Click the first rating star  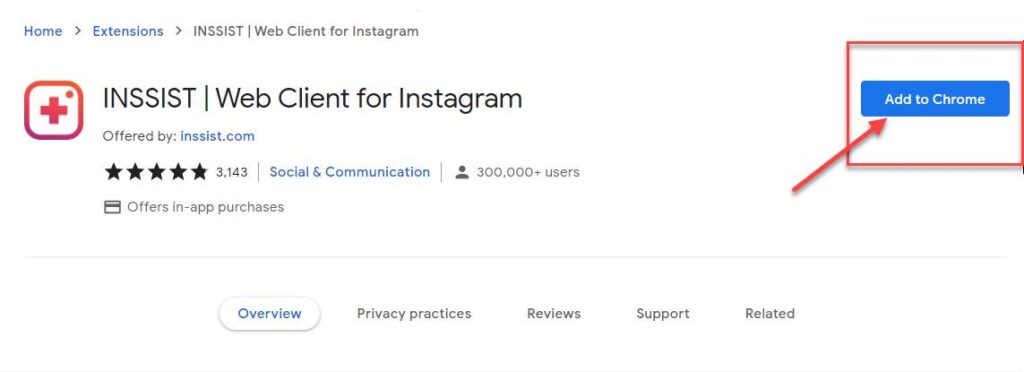114,172
